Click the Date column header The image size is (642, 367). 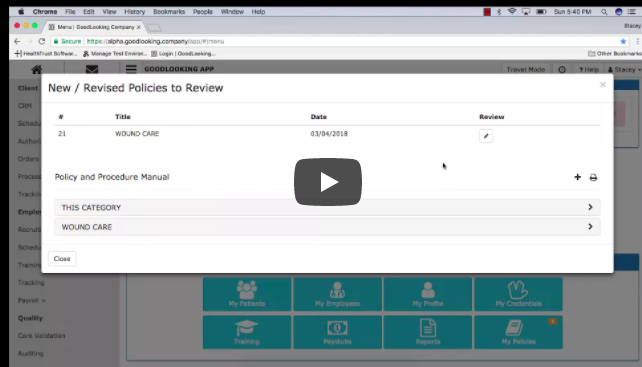(319, 117)
